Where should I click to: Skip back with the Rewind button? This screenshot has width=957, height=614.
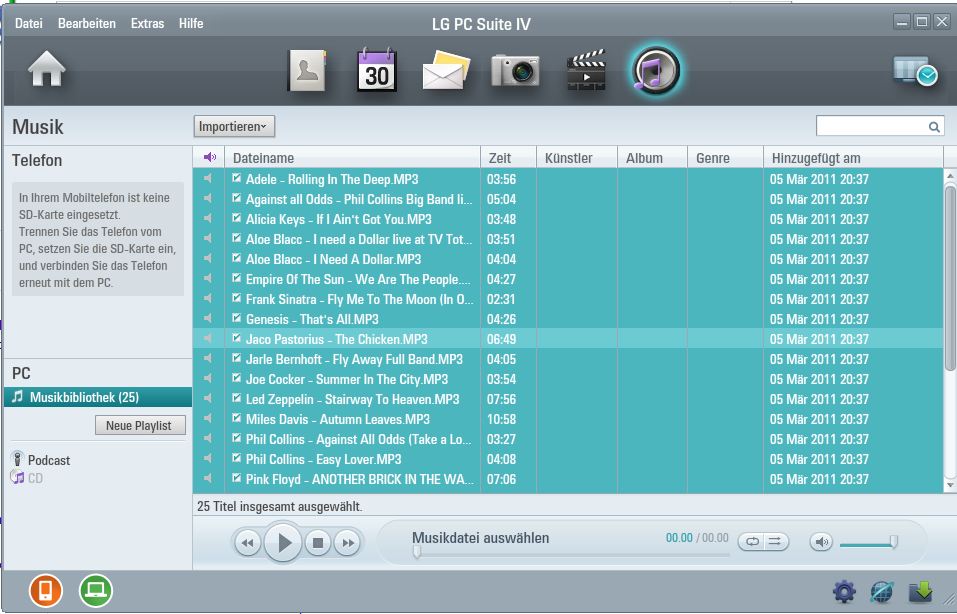point(247,543)
